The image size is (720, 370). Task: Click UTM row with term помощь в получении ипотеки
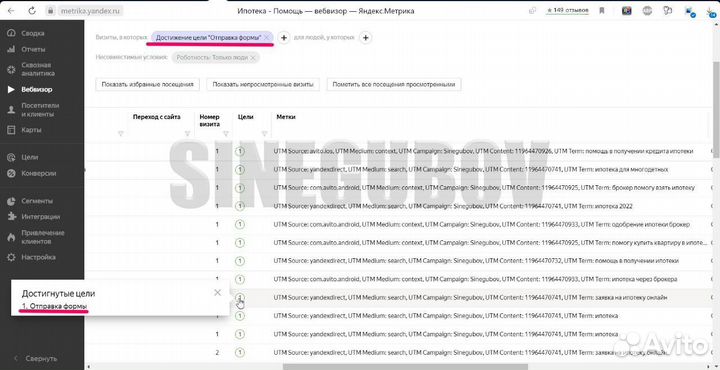coord(476,261)
